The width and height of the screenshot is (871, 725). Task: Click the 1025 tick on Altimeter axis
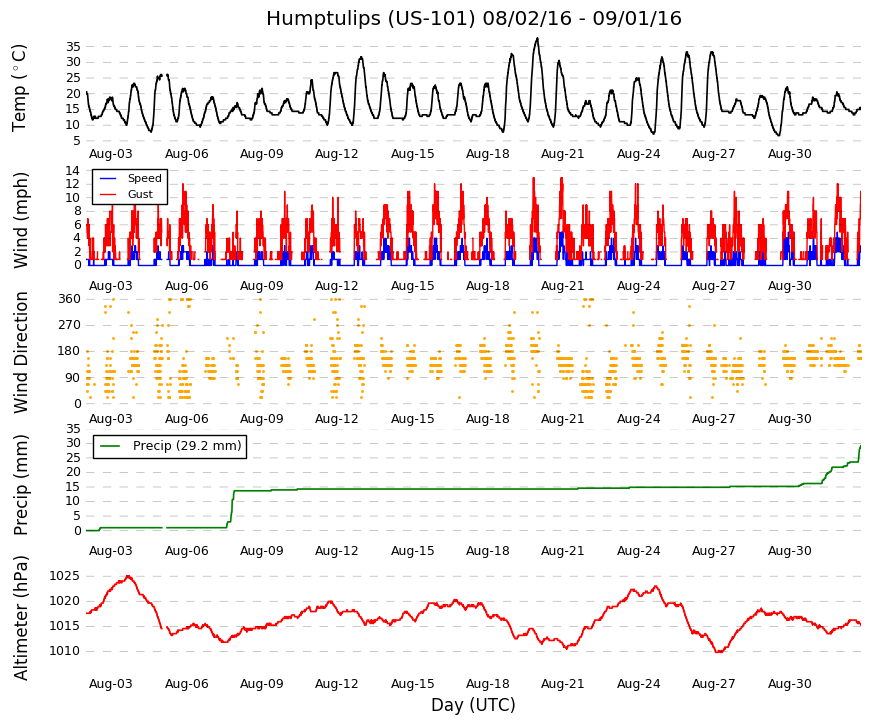[64, 576]
